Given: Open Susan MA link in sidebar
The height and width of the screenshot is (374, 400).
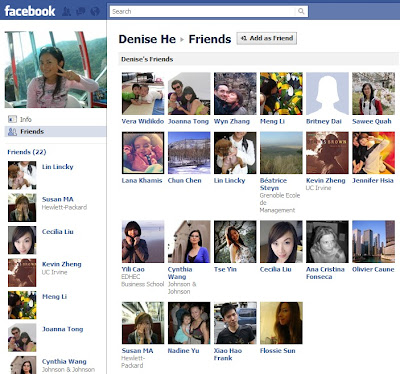Looking at the screenshot, I should [x=58, y=199].
